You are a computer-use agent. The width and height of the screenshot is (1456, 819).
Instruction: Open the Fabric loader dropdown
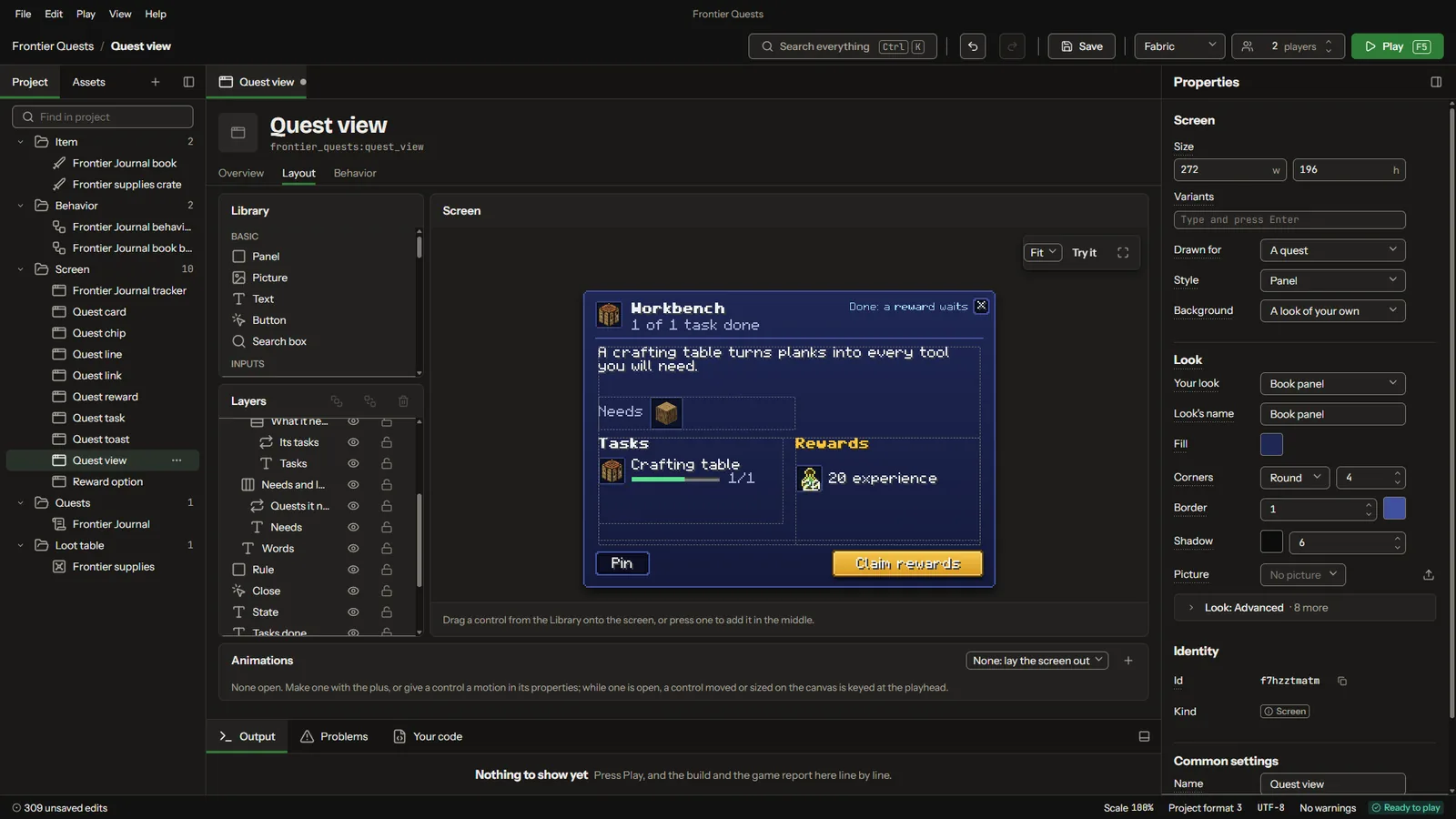click(x=1179, y=46)
